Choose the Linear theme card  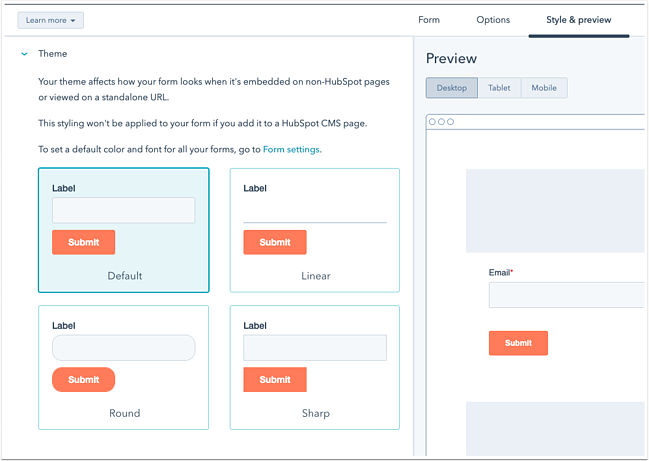tap(315, 230)
